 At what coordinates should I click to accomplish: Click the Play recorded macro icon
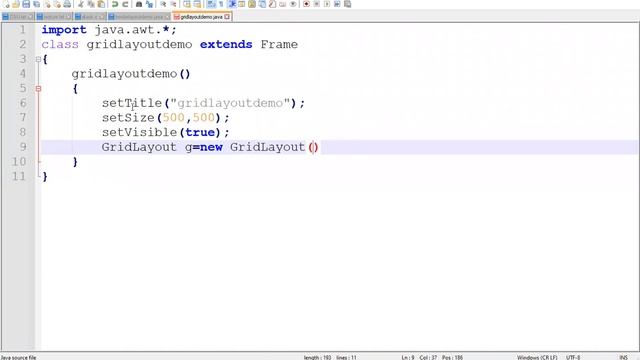(x=327, y=4)
